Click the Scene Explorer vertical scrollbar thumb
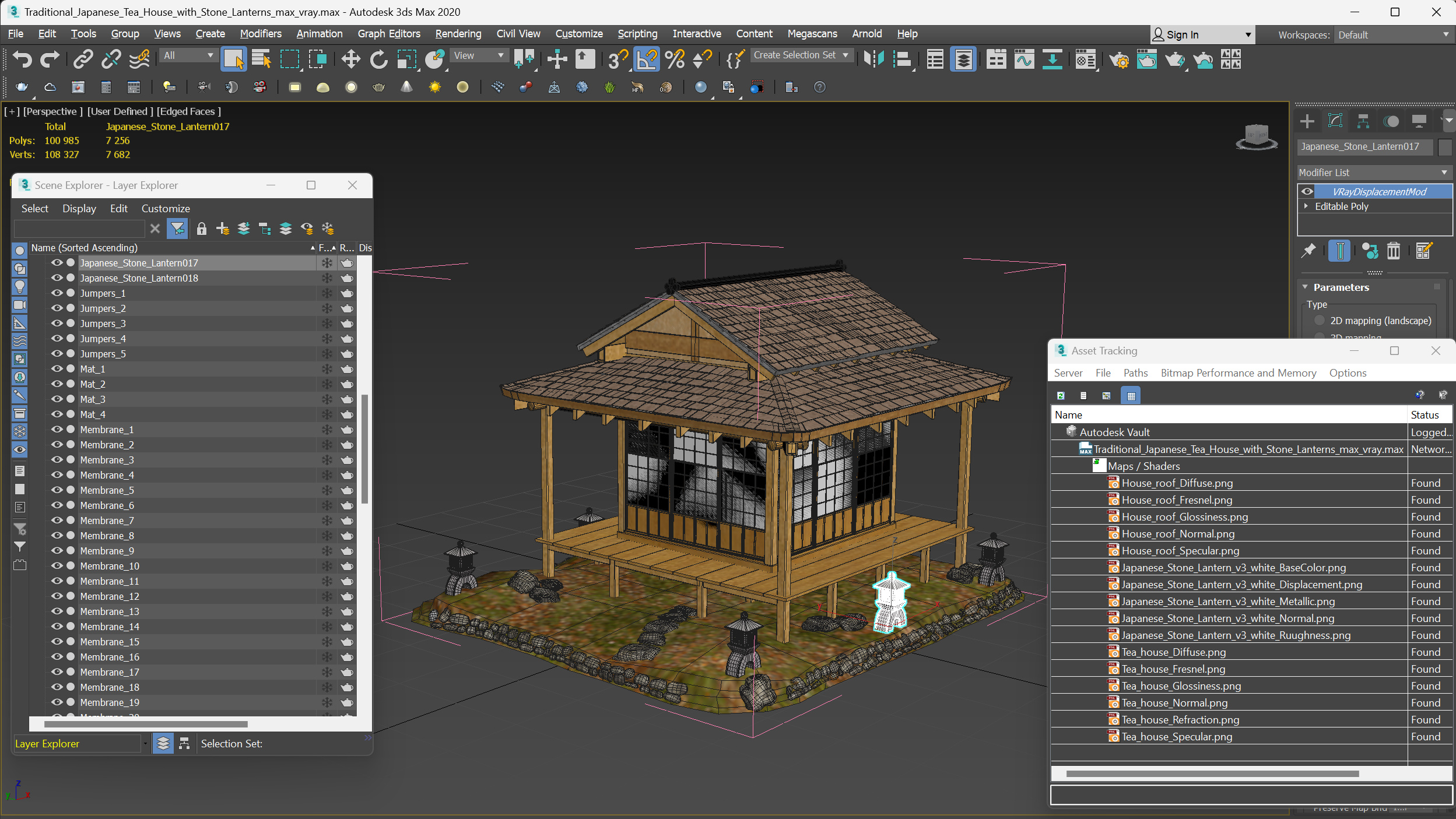Viewport: 1456px width, 819px height. 364,449
